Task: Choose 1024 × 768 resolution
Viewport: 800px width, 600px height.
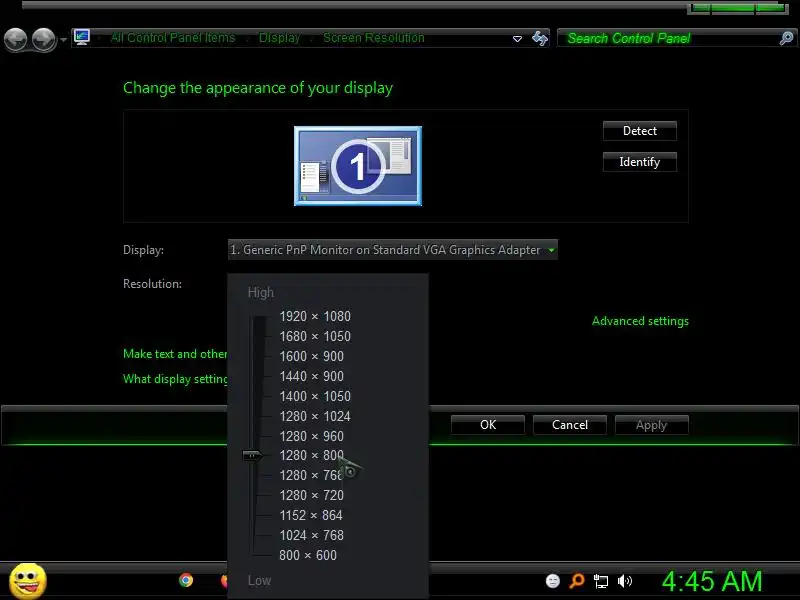Action: pos(311,535)
